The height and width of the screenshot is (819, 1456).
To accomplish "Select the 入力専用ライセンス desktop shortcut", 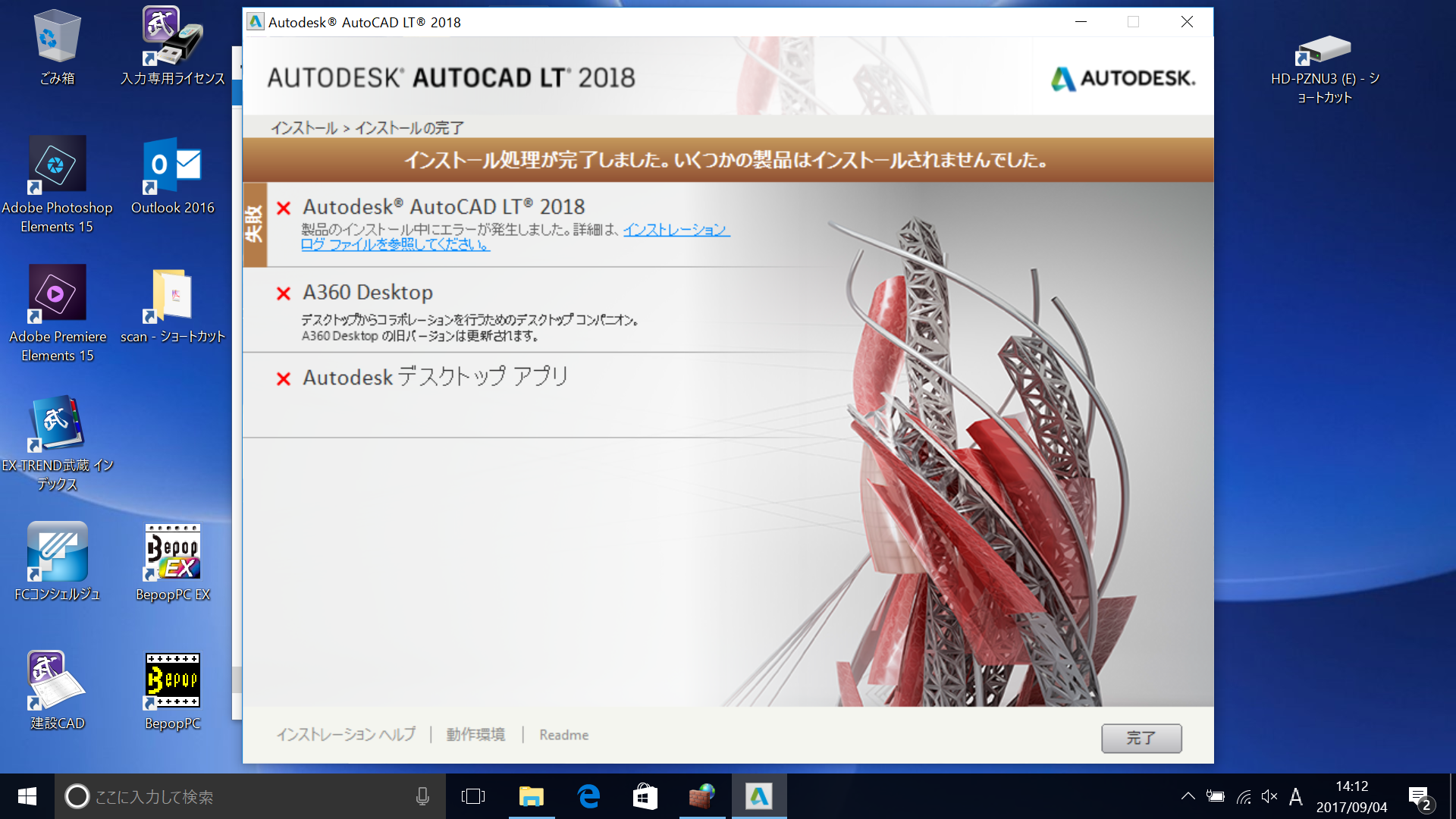I will [173, 47].
